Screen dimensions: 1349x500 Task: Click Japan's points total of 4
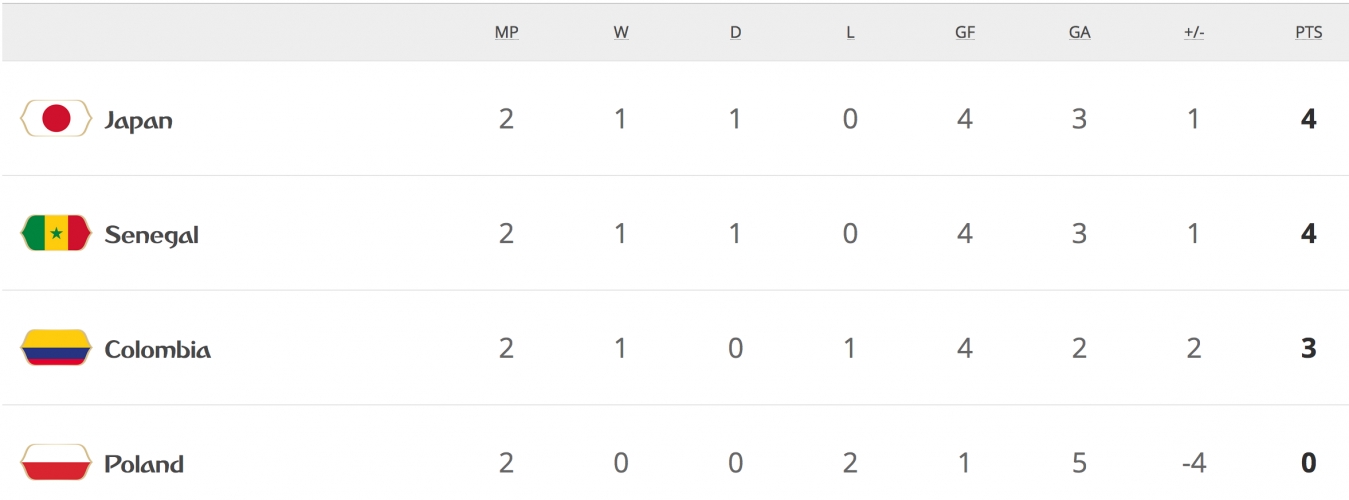click(x=1308, y=119)
